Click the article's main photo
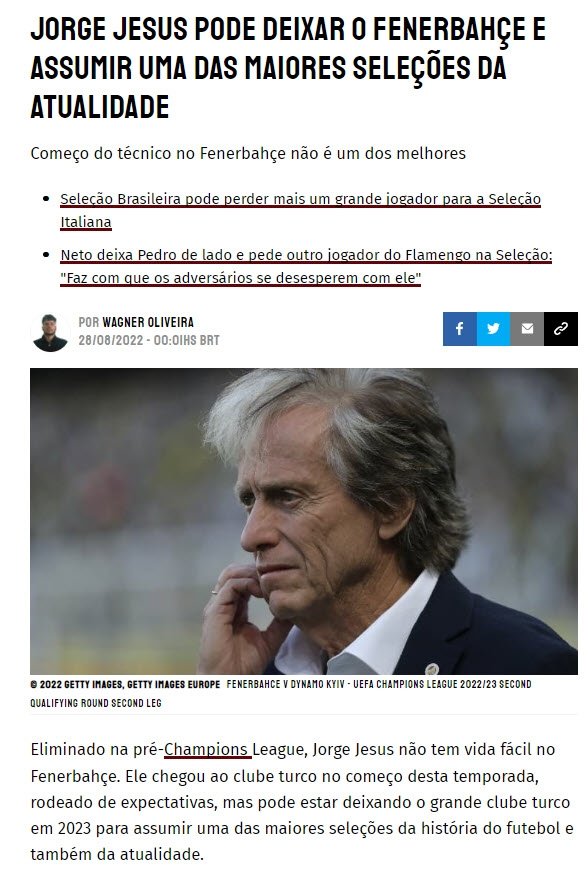The height and width of the screenshot is (871, 588). [304, 521]
